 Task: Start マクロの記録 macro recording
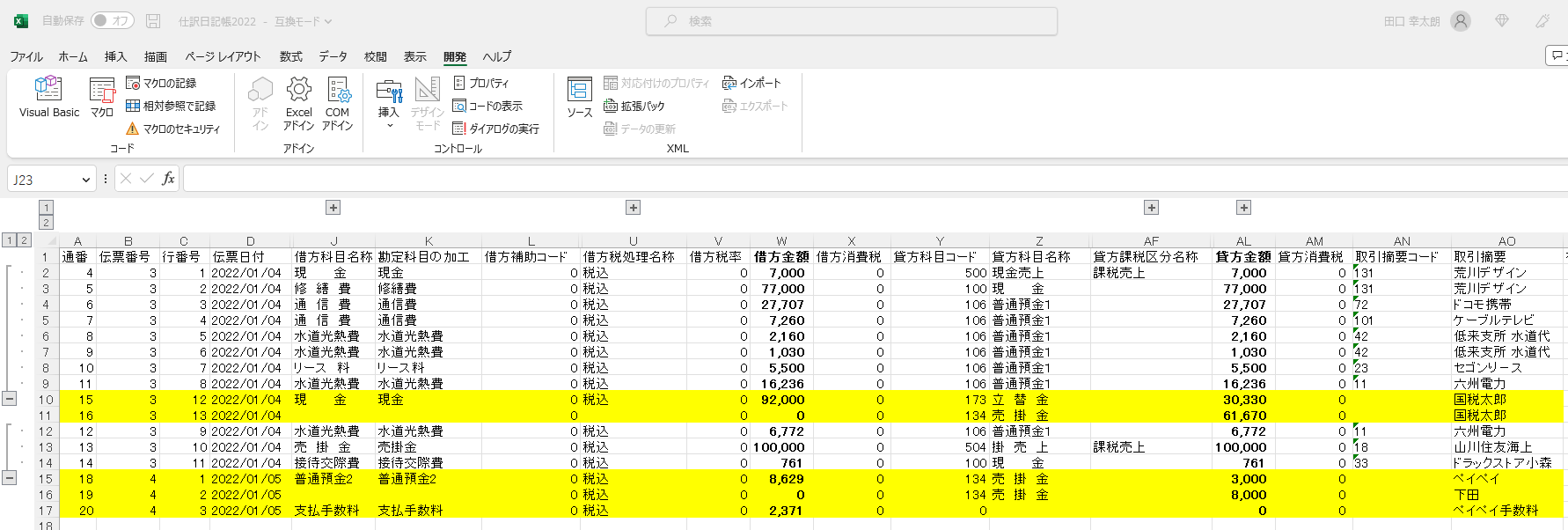pos(162,83)
